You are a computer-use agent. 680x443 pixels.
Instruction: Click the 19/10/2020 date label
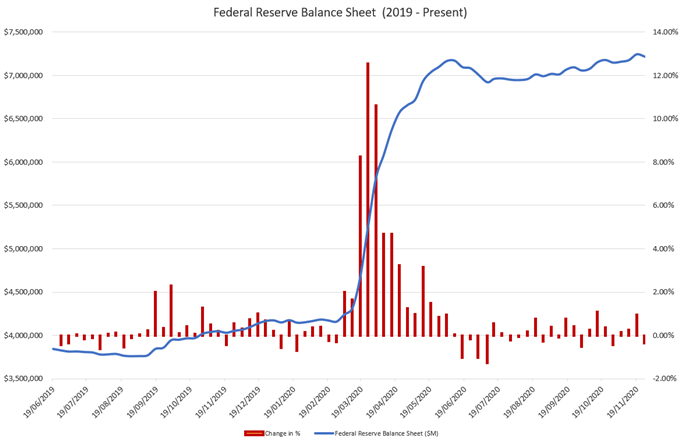coord(588,402)
